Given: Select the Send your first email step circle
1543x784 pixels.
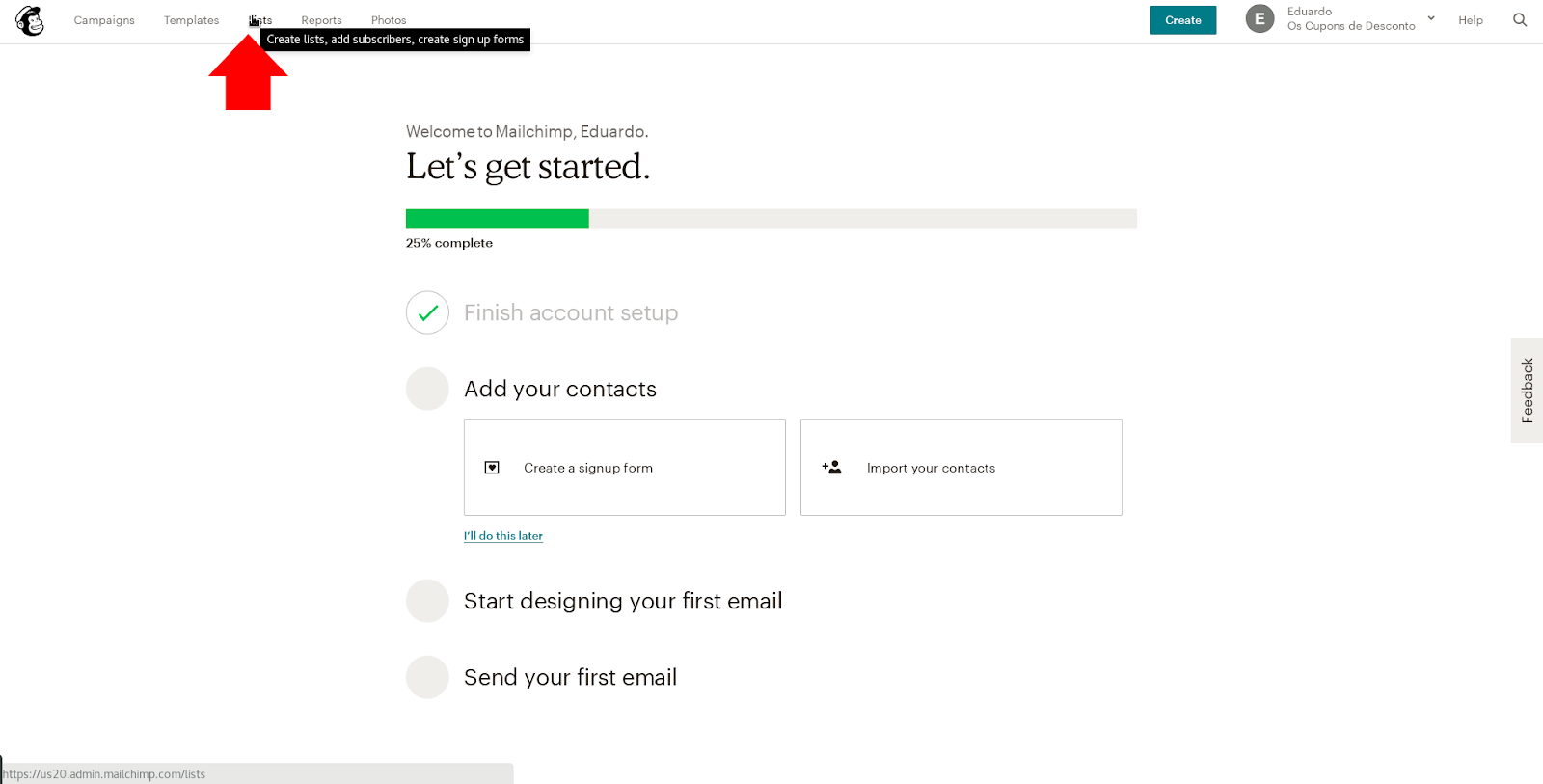Looking at the screenshot, I should point(427,677).
